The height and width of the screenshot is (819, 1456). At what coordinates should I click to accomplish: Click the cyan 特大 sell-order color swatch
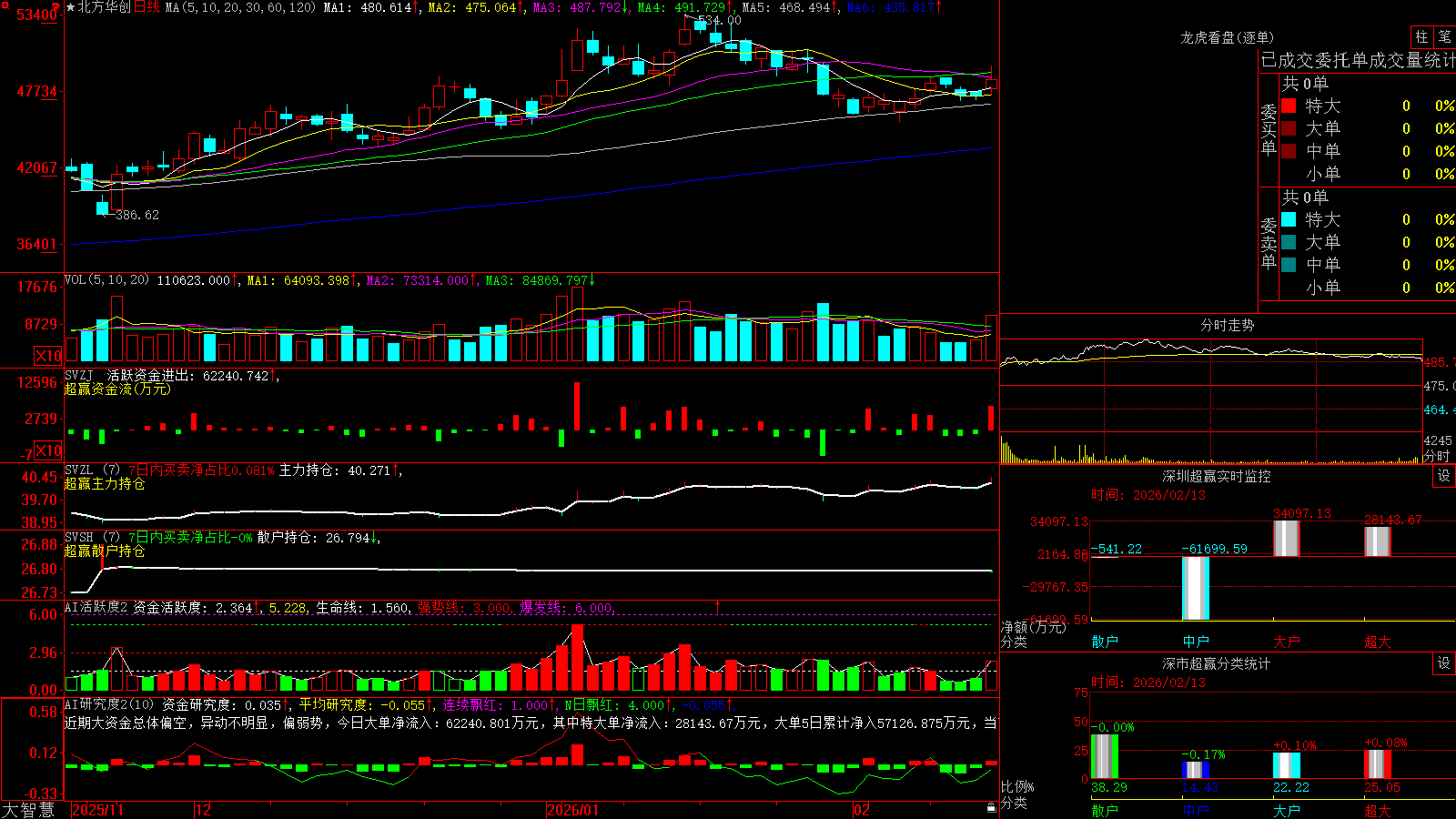pos(1289,219)
